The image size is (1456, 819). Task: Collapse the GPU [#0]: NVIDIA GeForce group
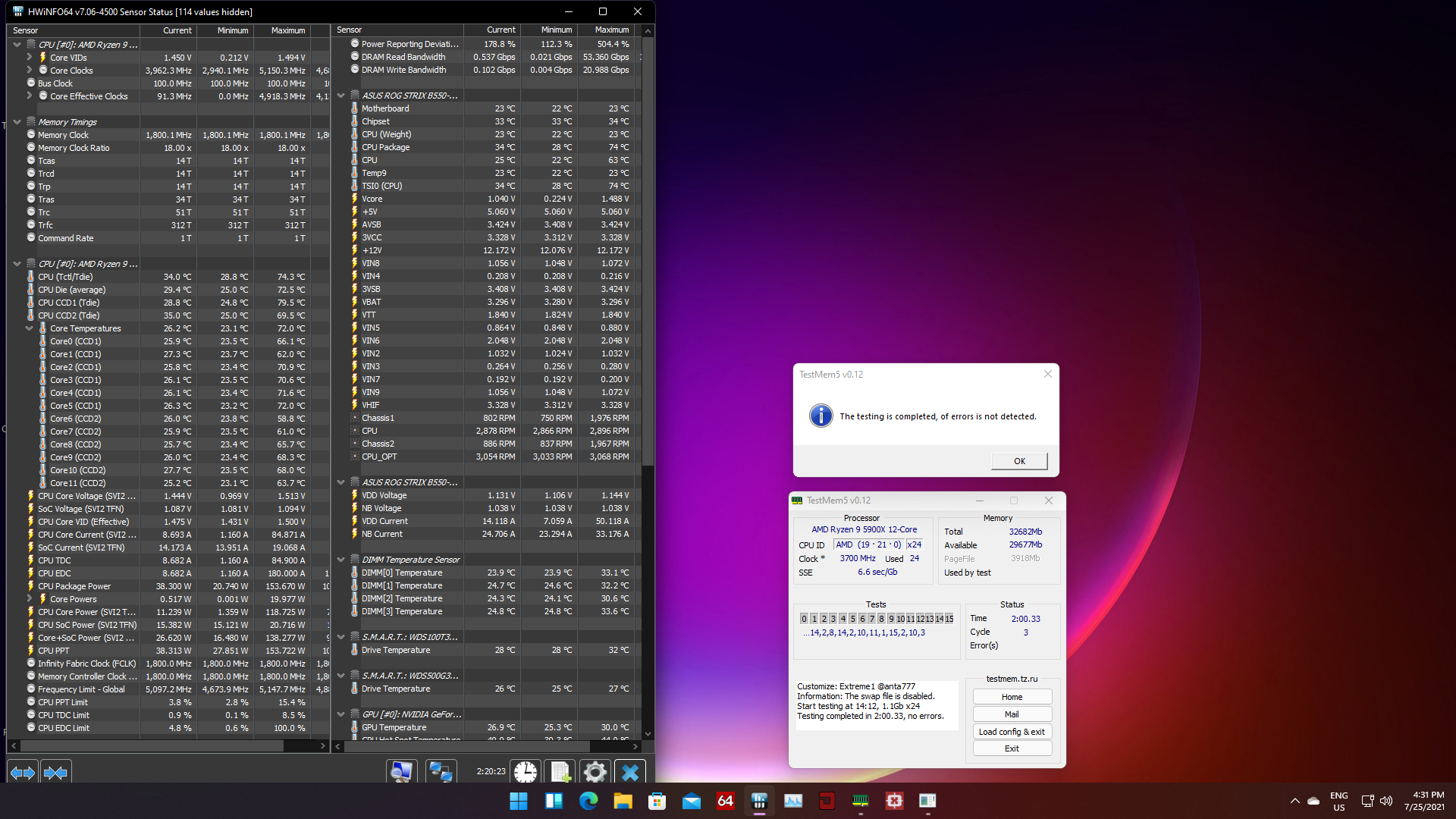point(340,714)
